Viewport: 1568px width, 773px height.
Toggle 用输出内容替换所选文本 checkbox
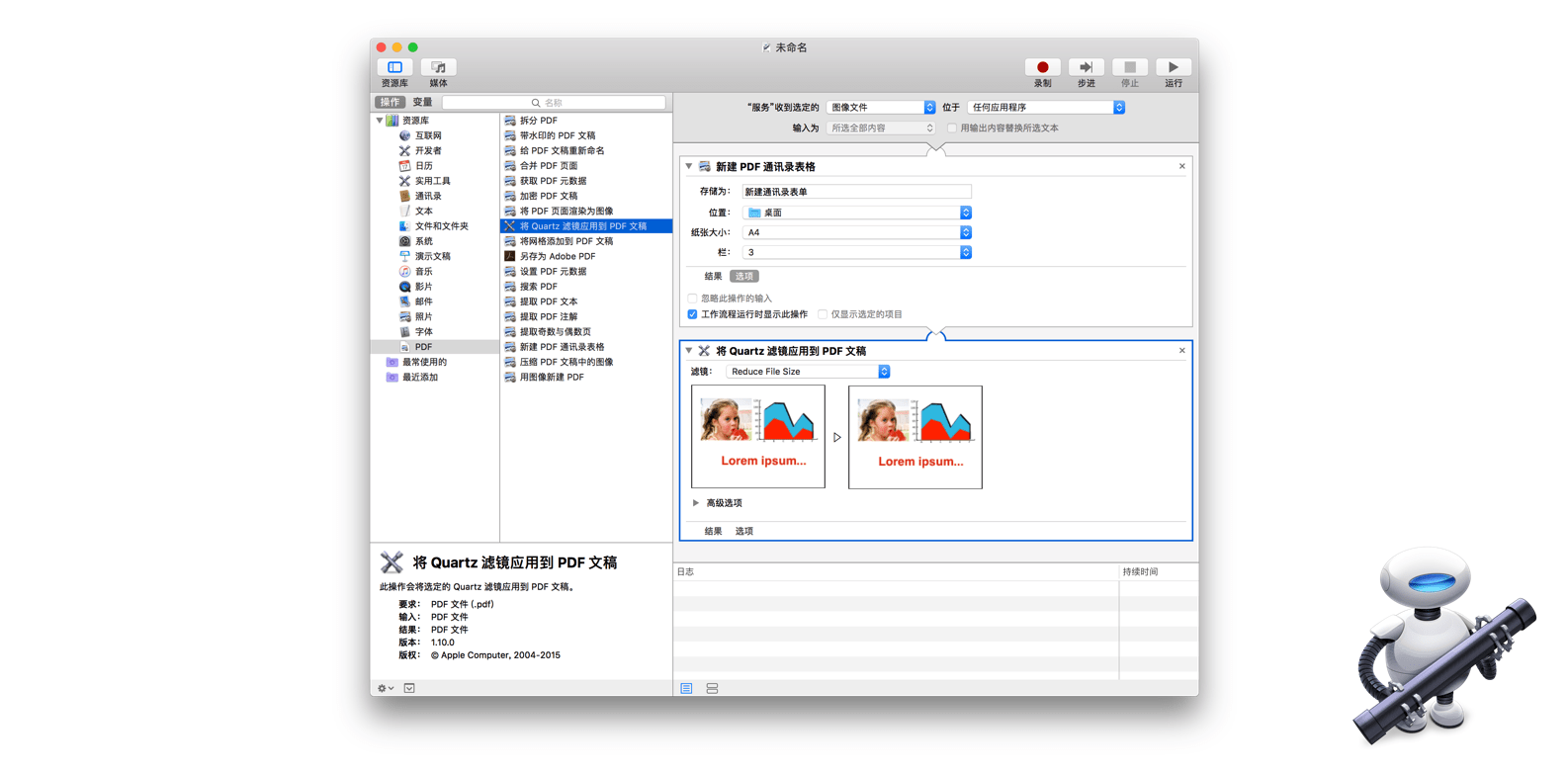click(952, 129)
